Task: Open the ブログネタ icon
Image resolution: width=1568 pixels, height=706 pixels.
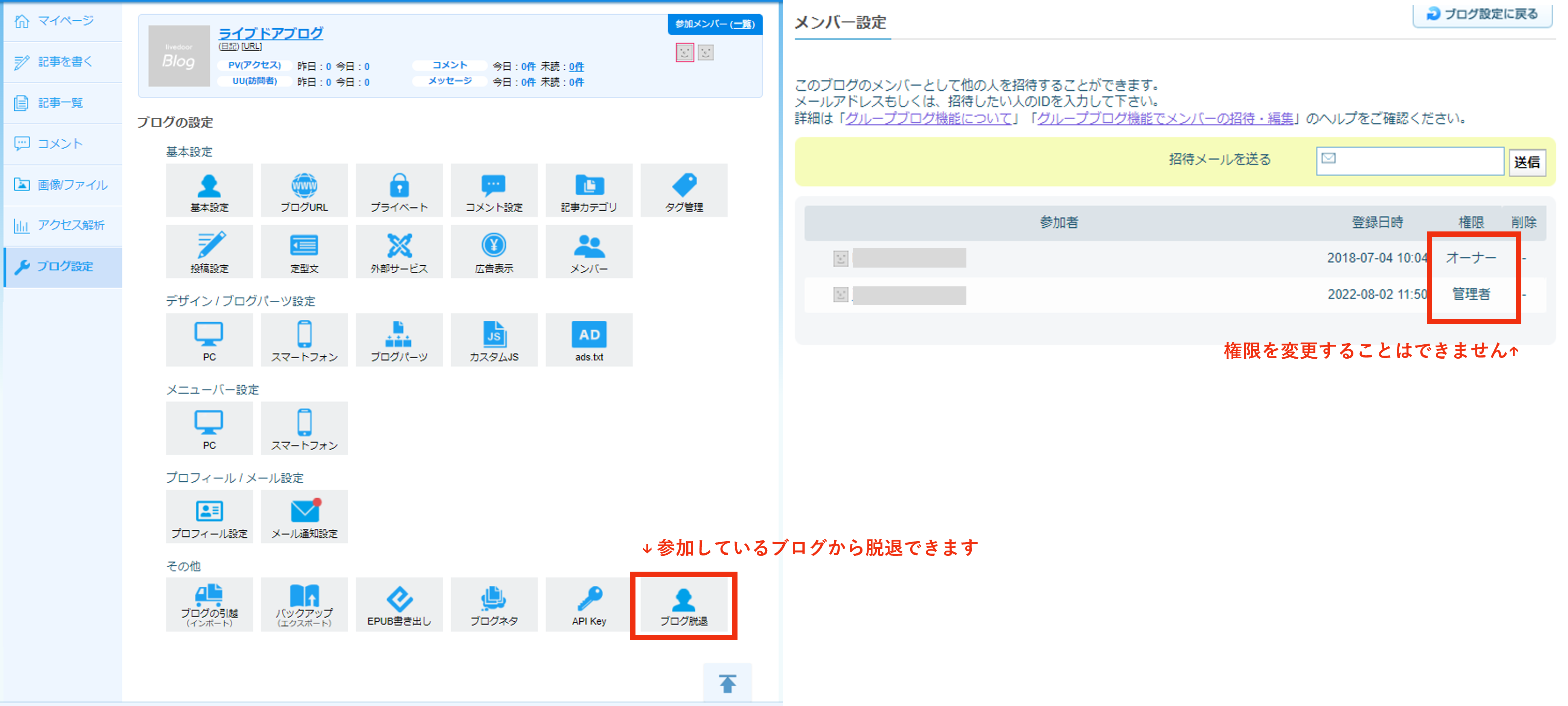Action: point(494,604)
